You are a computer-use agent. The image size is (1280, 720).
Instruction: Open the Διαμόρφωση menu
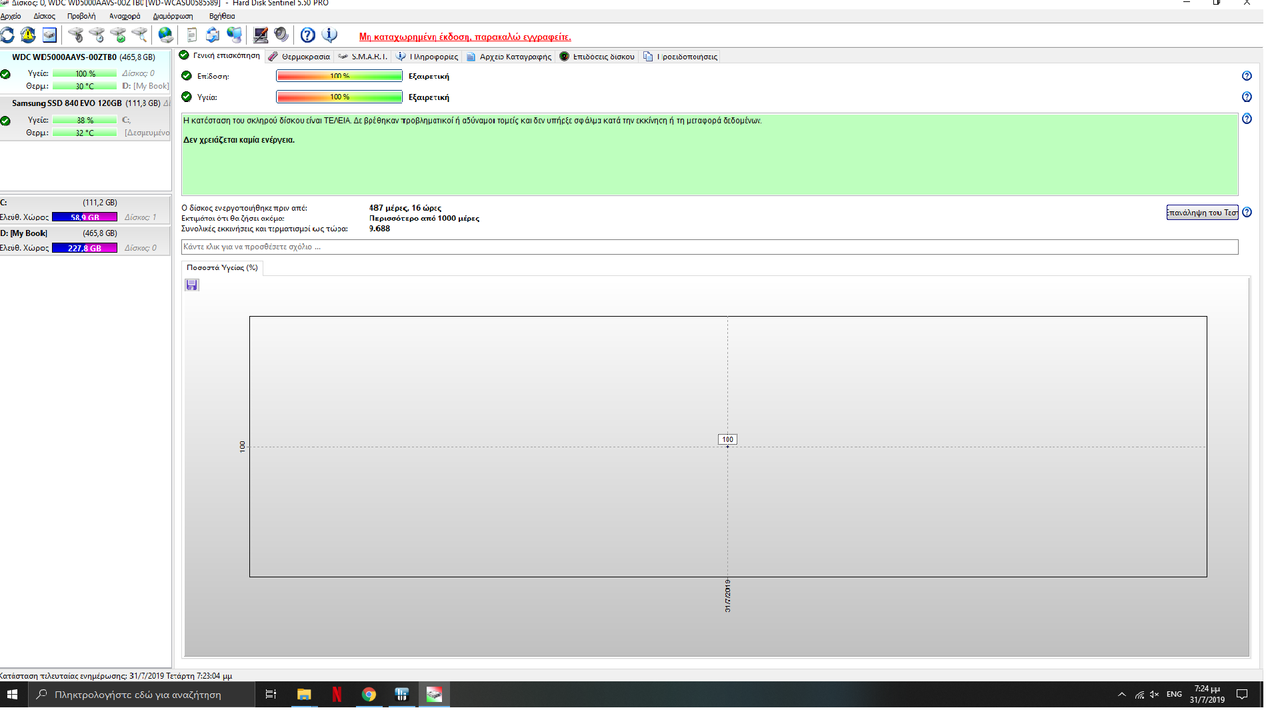(x=174, y=16)
